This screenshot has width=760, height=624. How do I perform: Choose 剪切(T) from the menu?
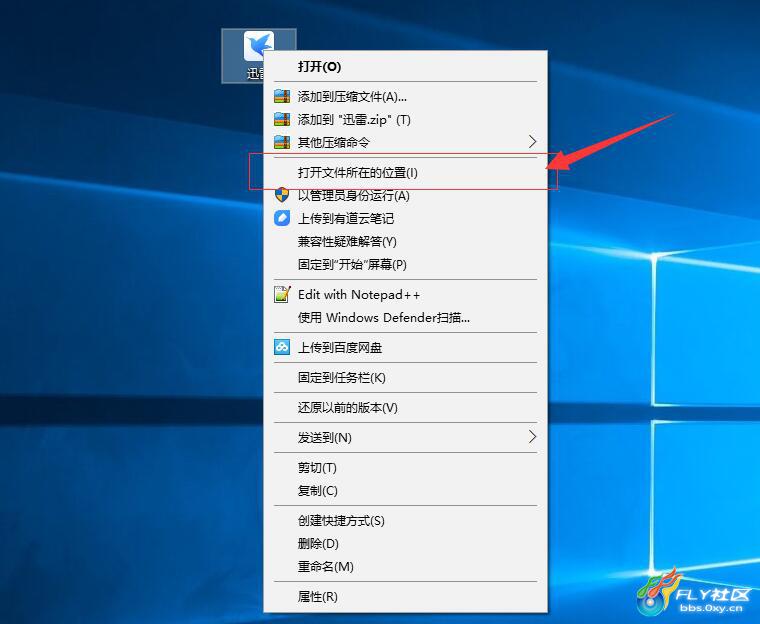405,467
